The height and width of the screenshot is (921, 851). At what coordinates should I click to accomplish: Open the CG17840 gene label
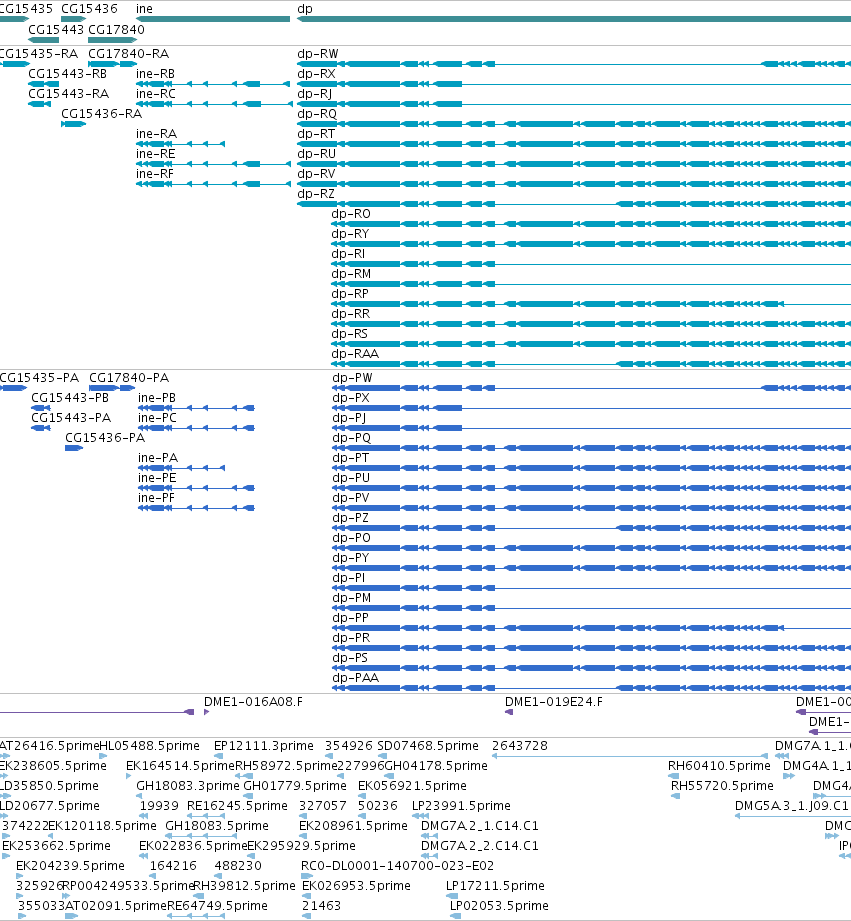[116, 29]
